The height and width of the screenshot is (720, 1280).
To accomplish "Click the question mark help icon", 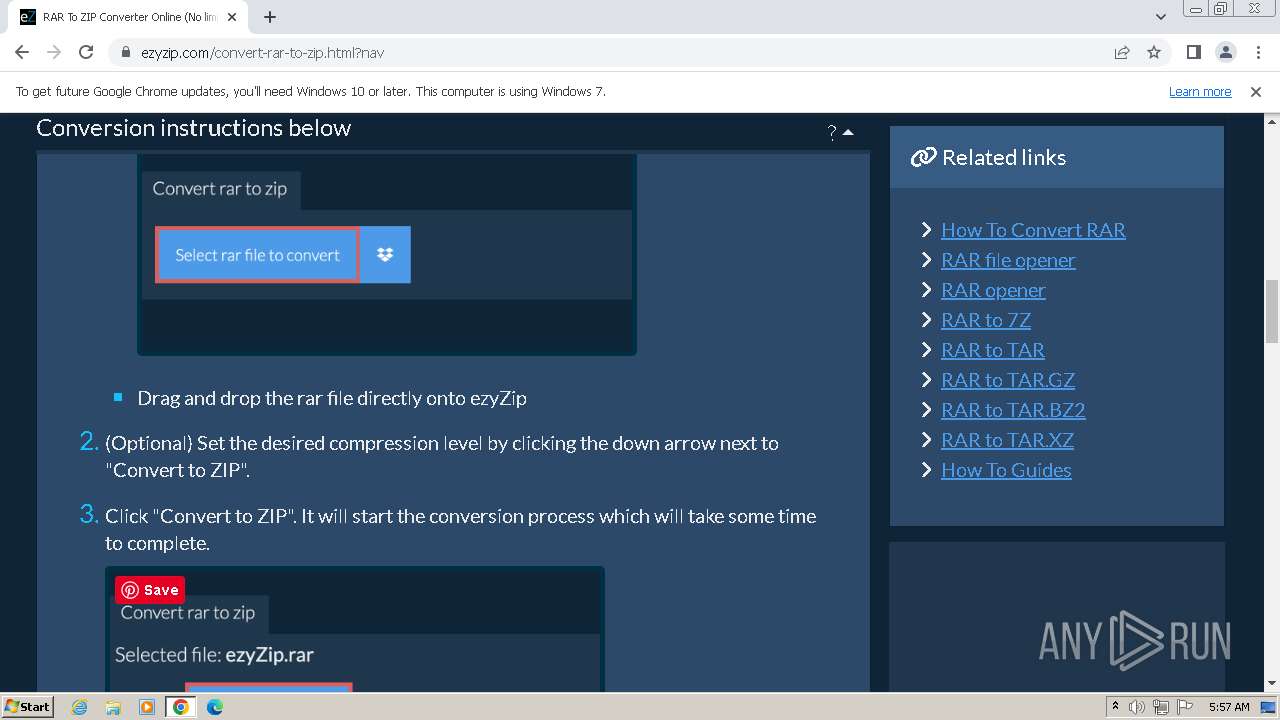I will (x=832, y=132).
